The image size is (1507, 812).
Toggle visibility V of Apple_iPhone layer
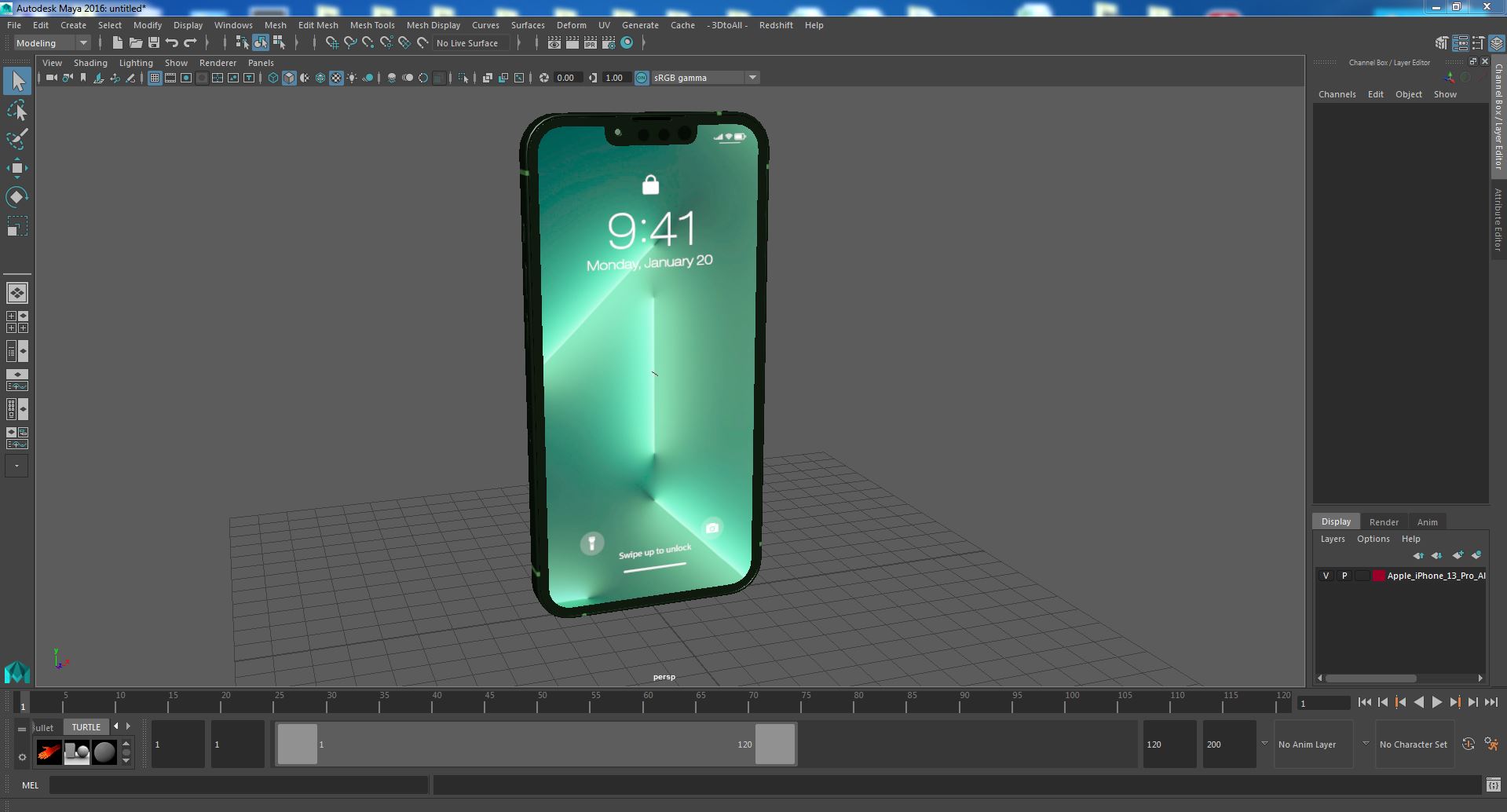tap(1326, 576)
